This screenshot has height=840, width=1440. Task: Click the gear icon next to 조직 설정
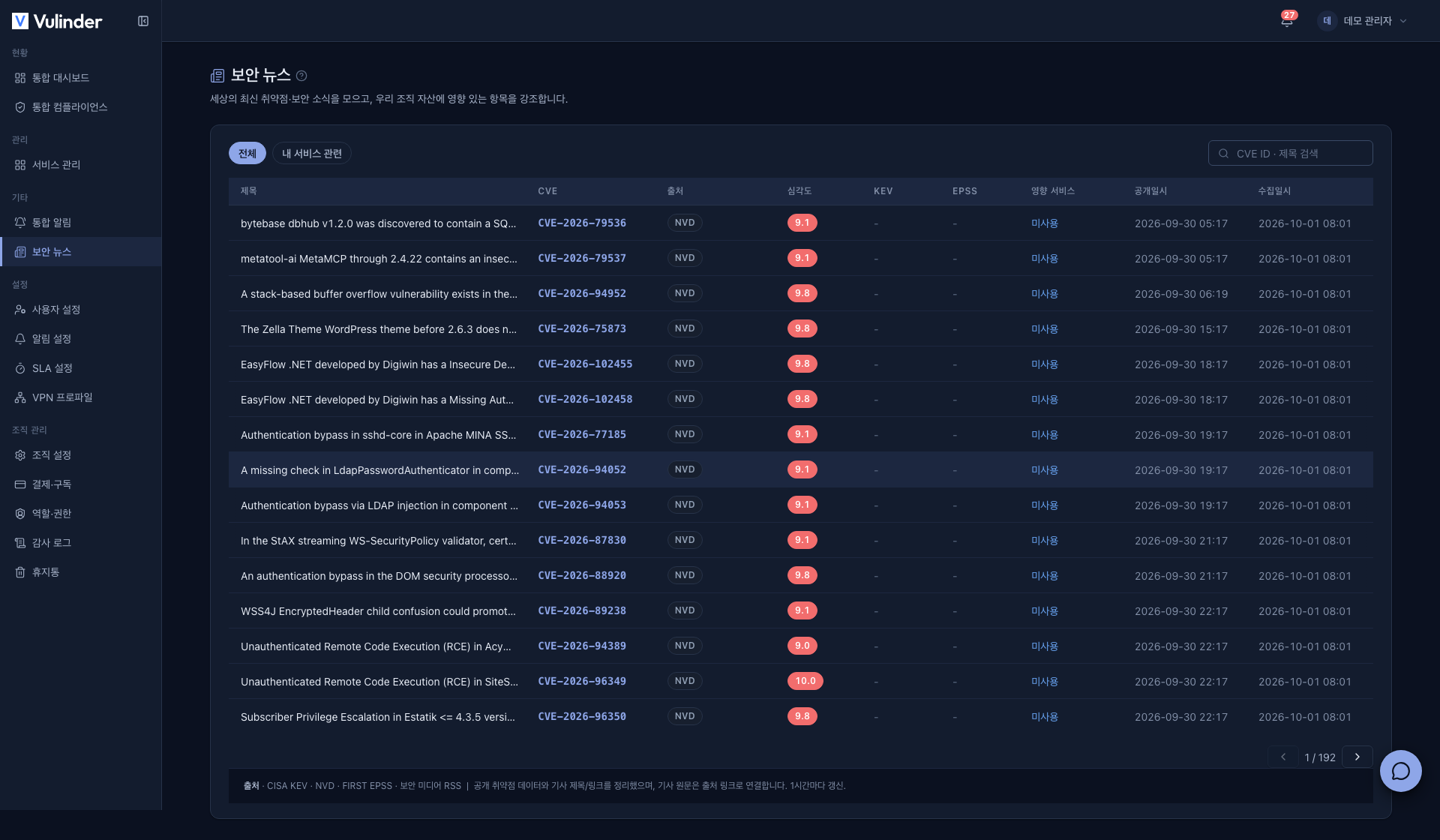[20, 455]
